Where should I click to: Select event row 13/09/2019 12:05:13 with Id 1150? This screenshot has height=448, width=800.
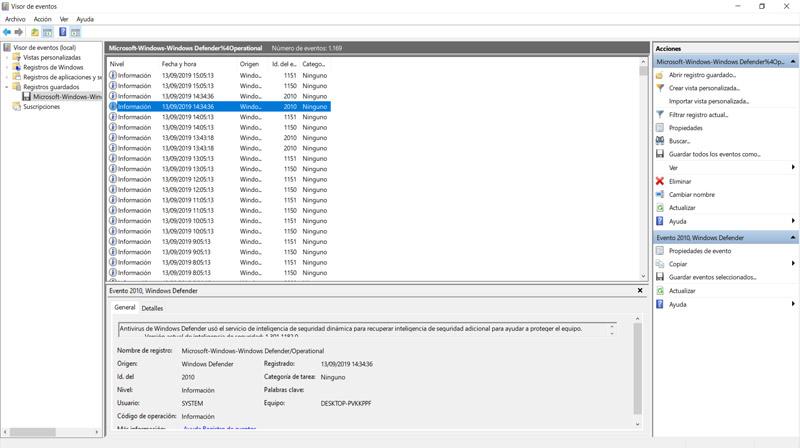(x=219, y=190)
